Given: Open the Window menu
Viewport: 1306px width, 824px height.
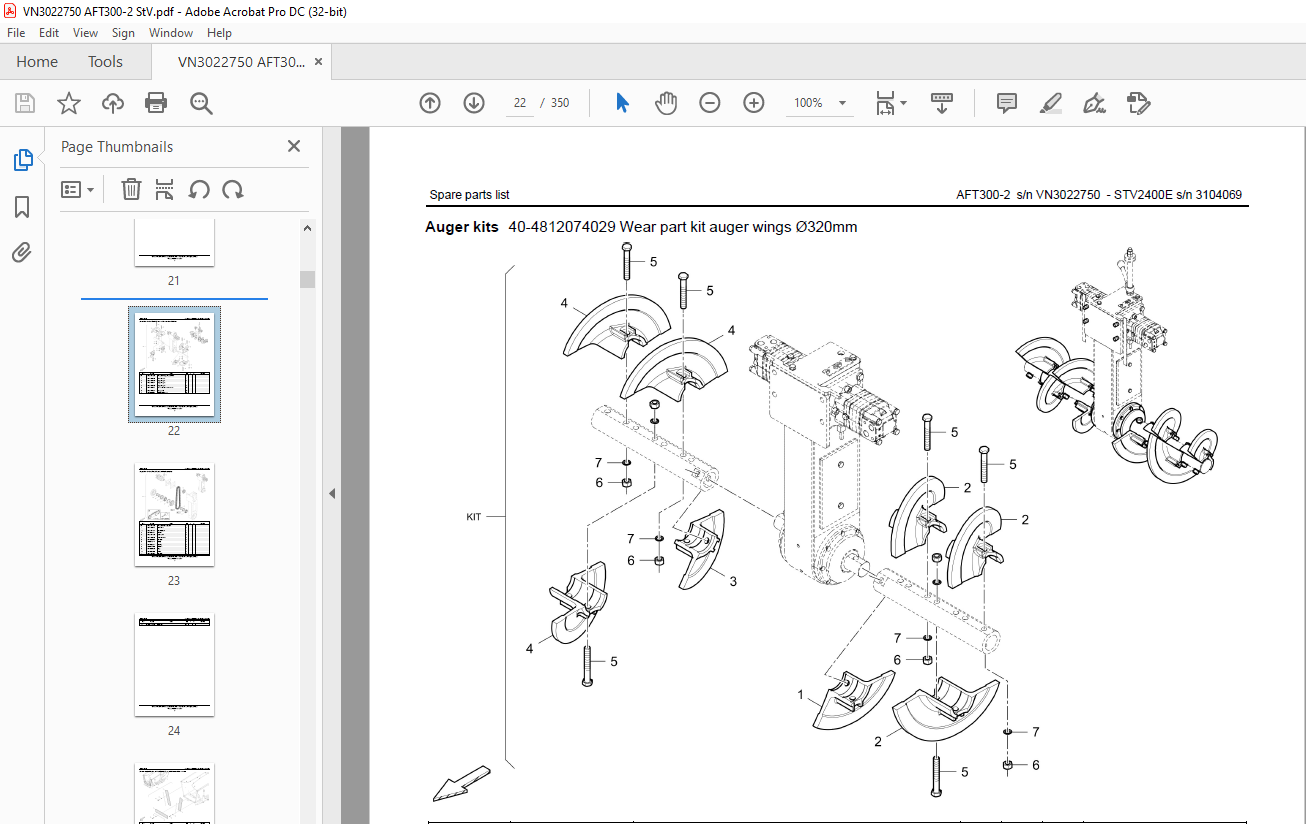Looking at the screenshot, I should click(171, 33).
